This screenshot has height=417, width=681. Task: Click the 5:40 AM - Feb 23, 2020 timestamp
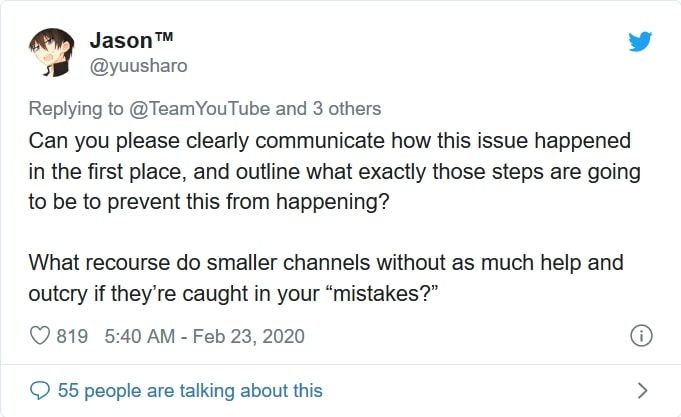point(204,336)
